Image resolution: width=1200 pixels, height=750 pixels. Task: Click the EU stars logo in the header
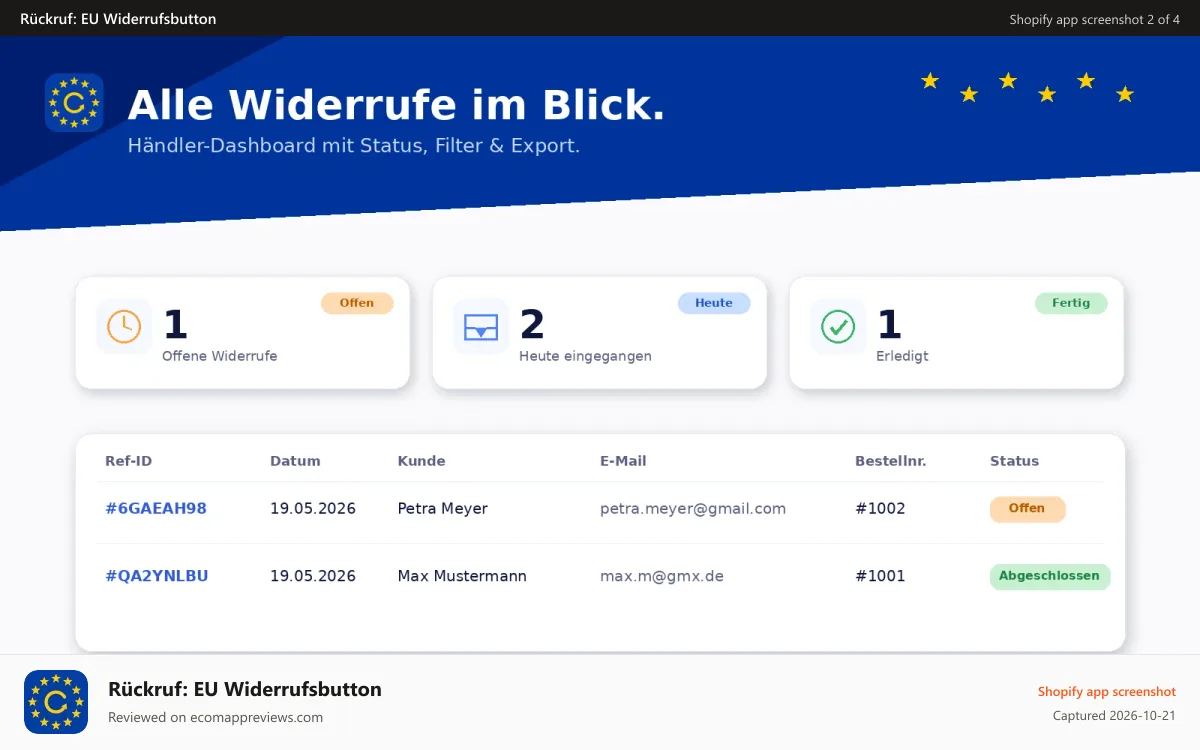[74, 102]
